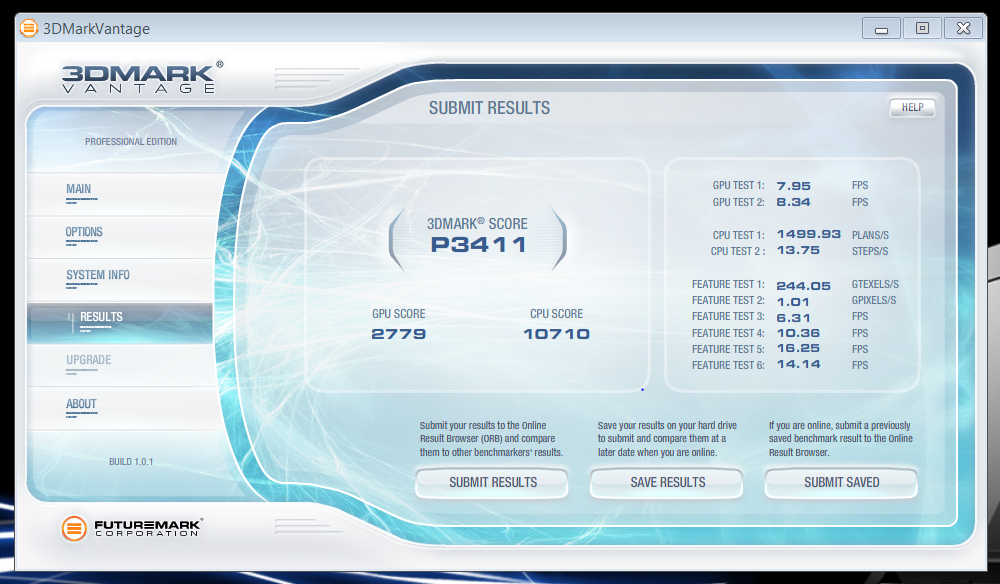Click the CPU score value 10710

pyautogui.click(x=556, y=334)
